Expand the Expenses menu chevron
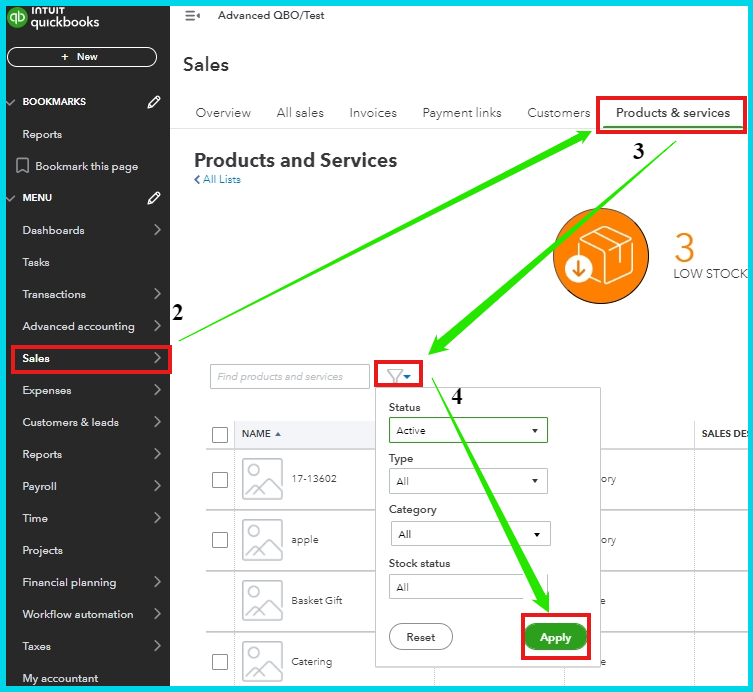Viewport: 753px width, 692px height. (157, 390)
